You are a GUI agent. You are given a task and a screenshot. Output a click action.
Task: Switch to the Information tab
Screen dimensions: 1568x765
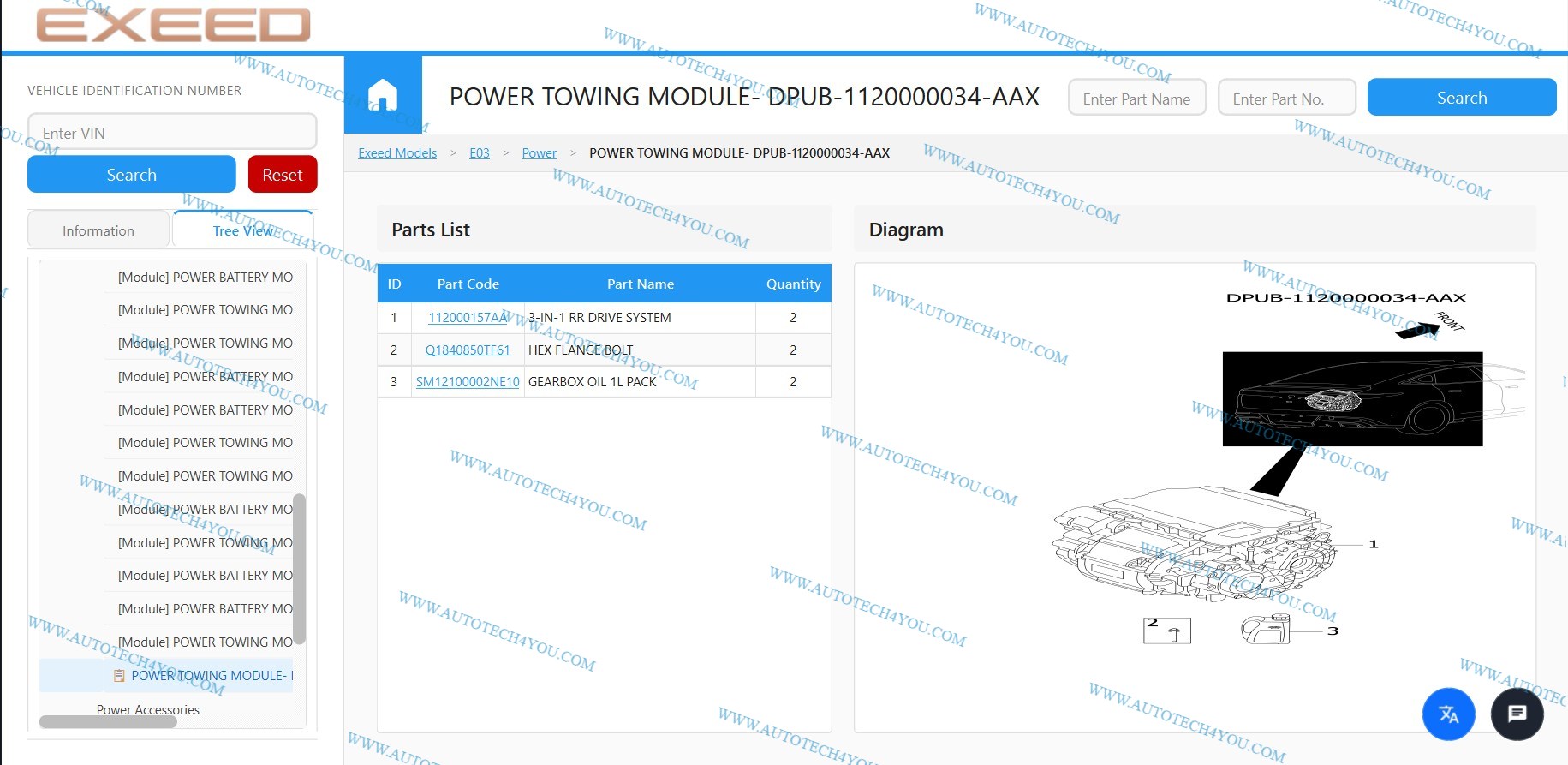point(98,230)
